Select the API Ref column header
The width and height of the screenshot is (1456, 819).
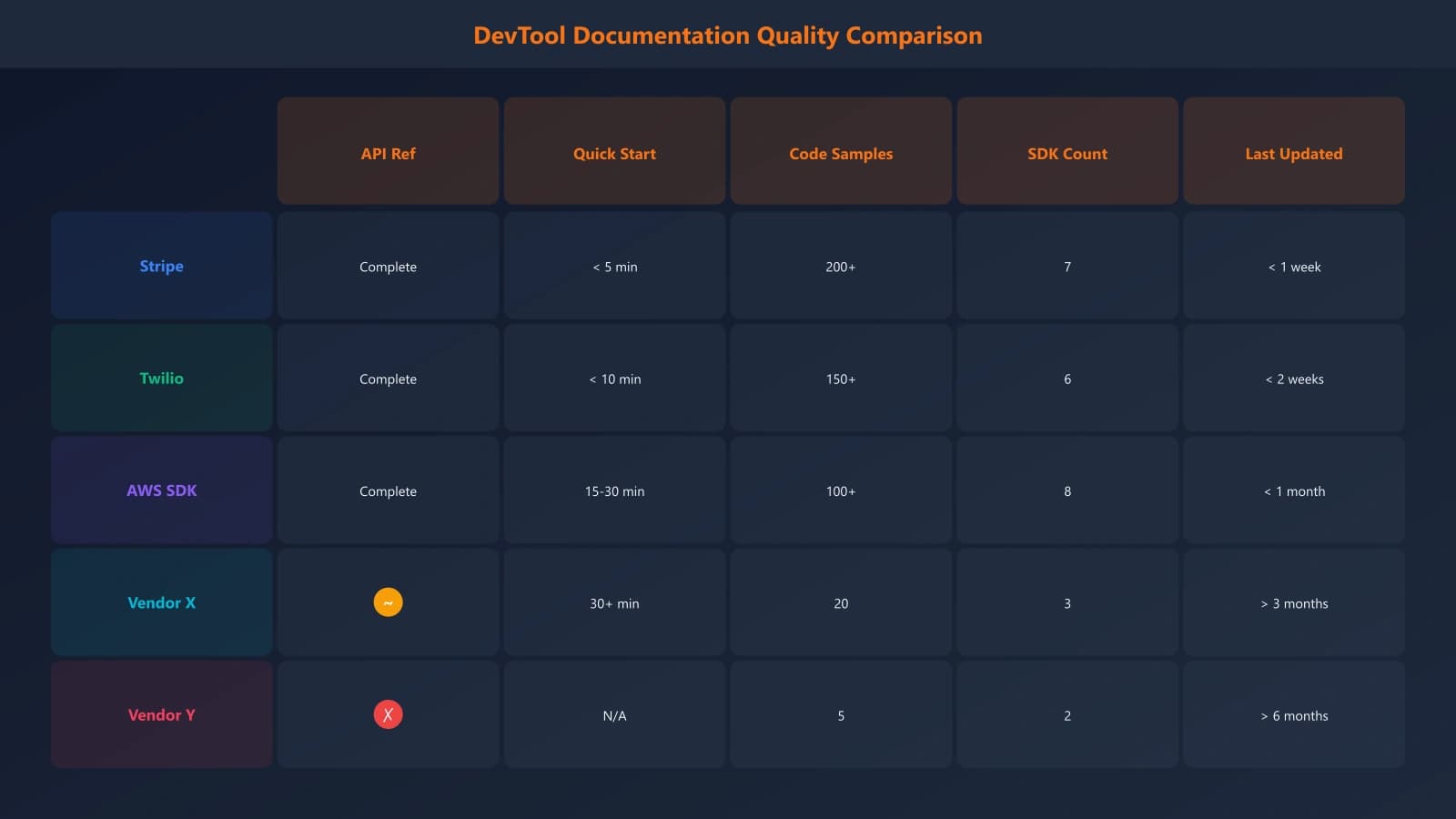tap(388, 153)
